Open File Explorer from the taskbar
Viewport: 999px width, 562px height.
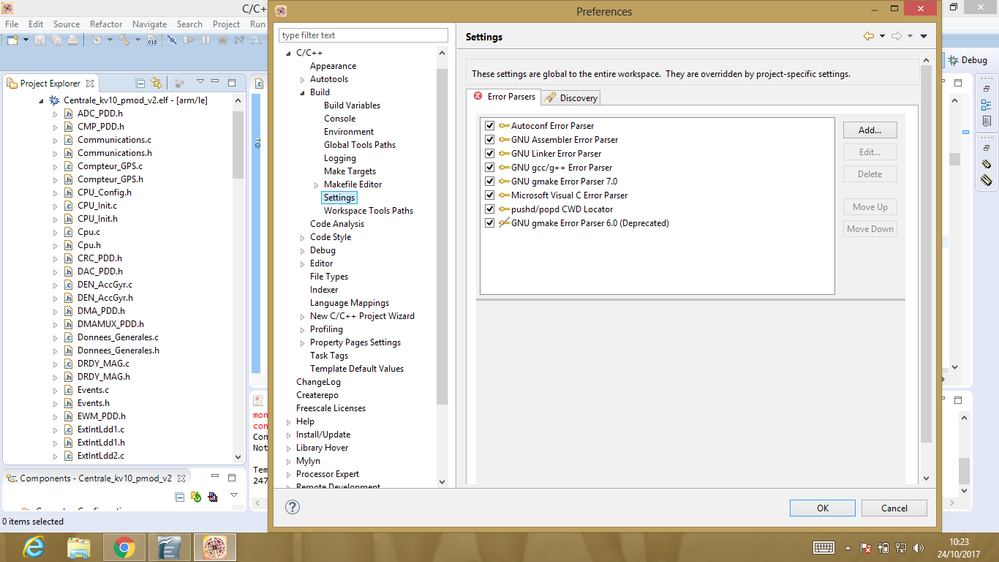79,547
